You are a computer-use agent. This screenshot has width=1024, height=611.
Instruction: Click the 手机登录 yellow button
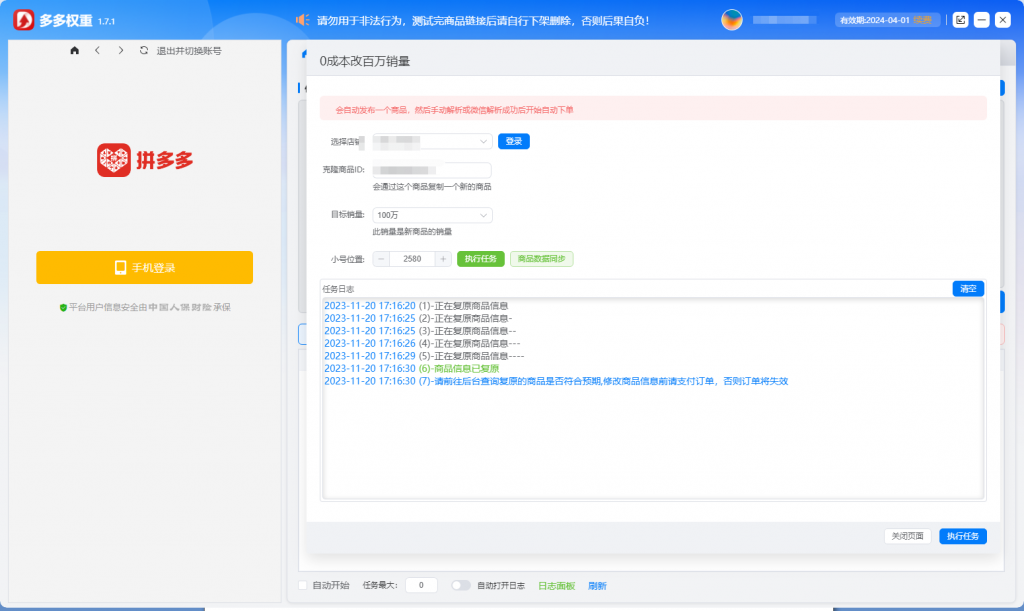144,268
